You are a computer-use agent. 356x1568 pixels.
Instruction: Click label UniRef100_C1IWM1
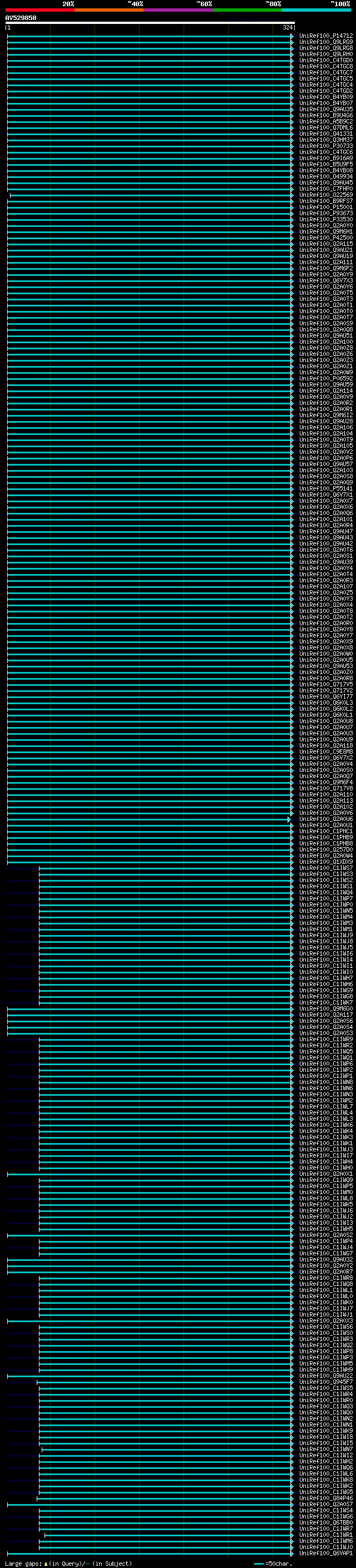(x=326, y=929)
